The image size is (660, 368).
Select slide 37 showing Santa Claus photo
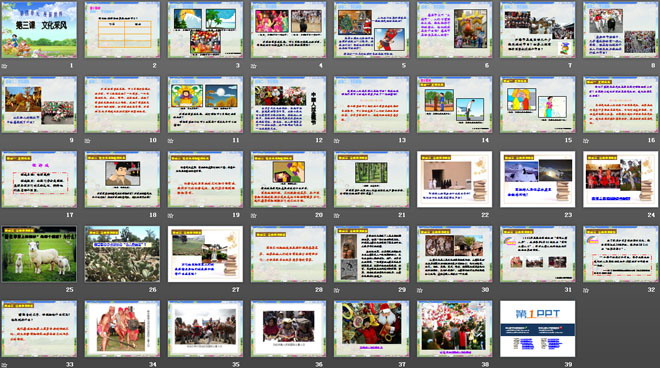[372, 329]
